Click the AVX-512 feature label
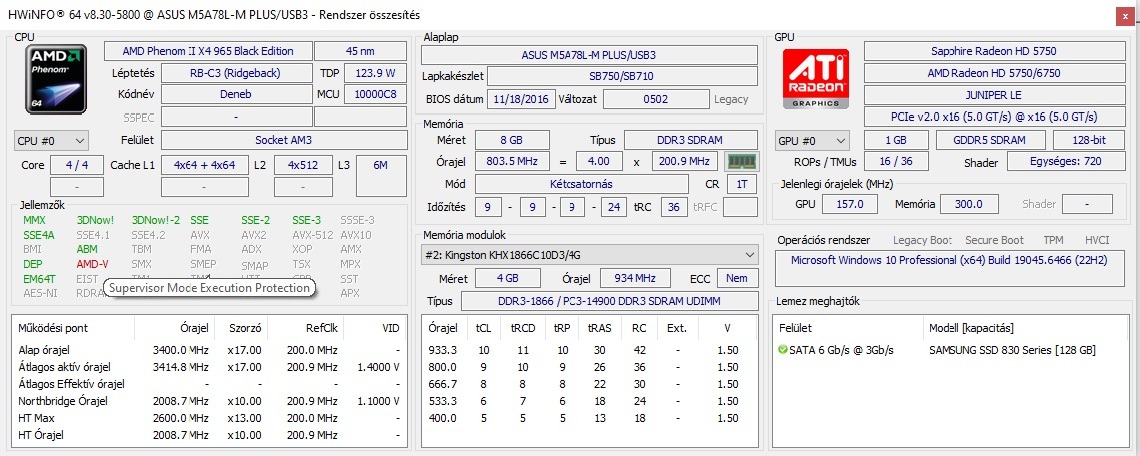This screenshot has width=1140, height=456. [313, 235]
